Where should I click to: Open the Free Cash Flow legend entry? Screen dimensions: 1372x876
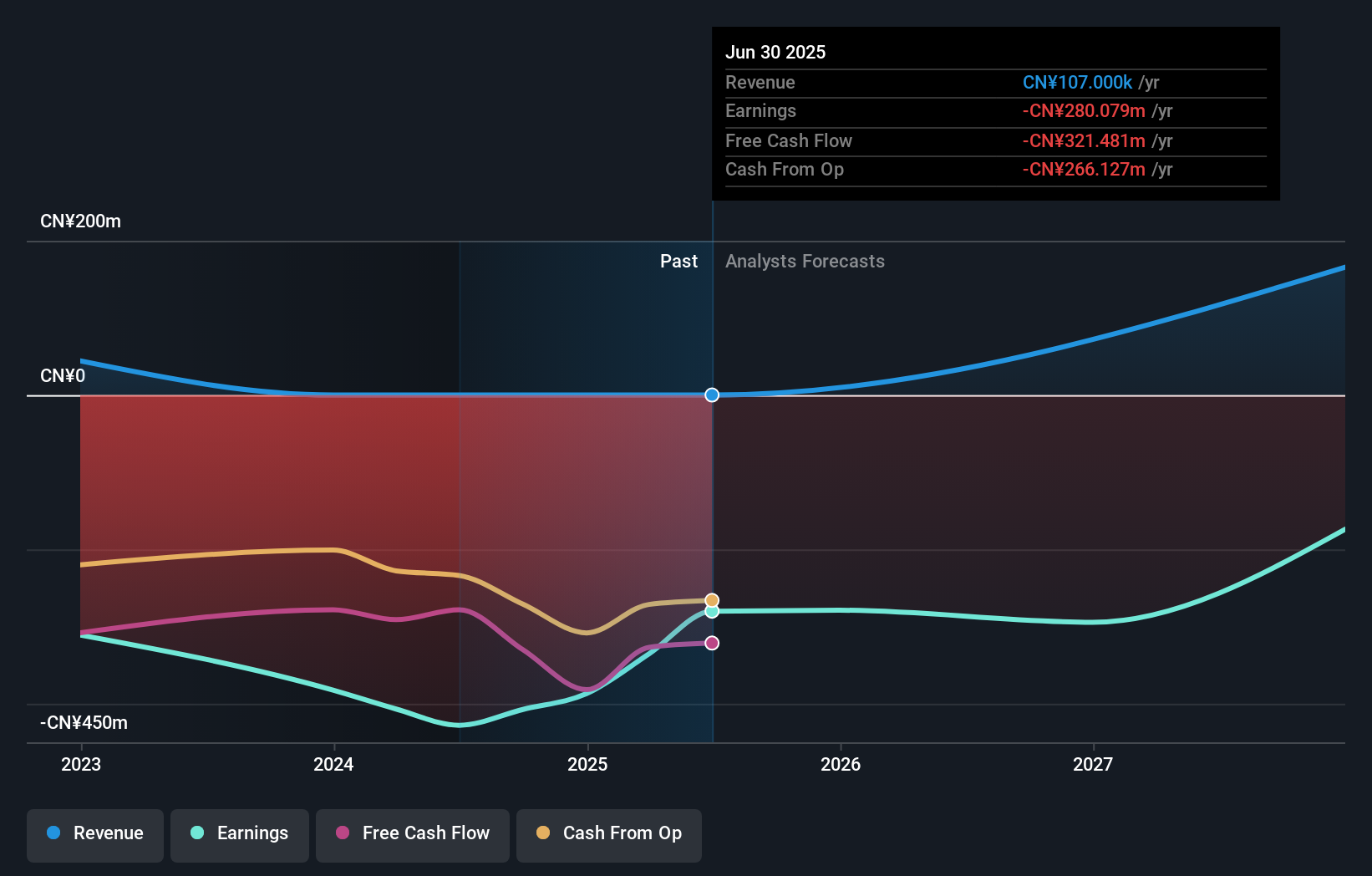point(412,835)
